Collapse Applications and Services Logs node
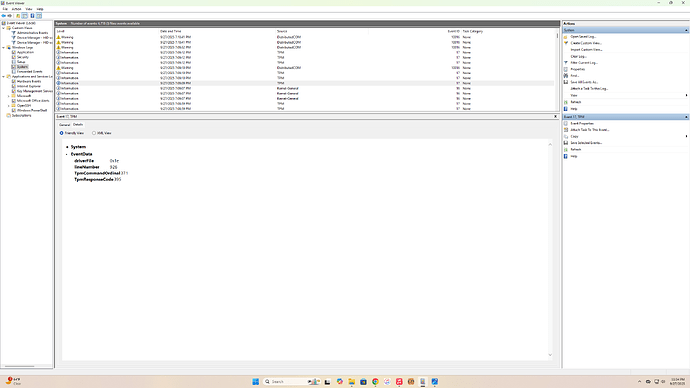Screen dimensions: 690x388 coord(4,77)
